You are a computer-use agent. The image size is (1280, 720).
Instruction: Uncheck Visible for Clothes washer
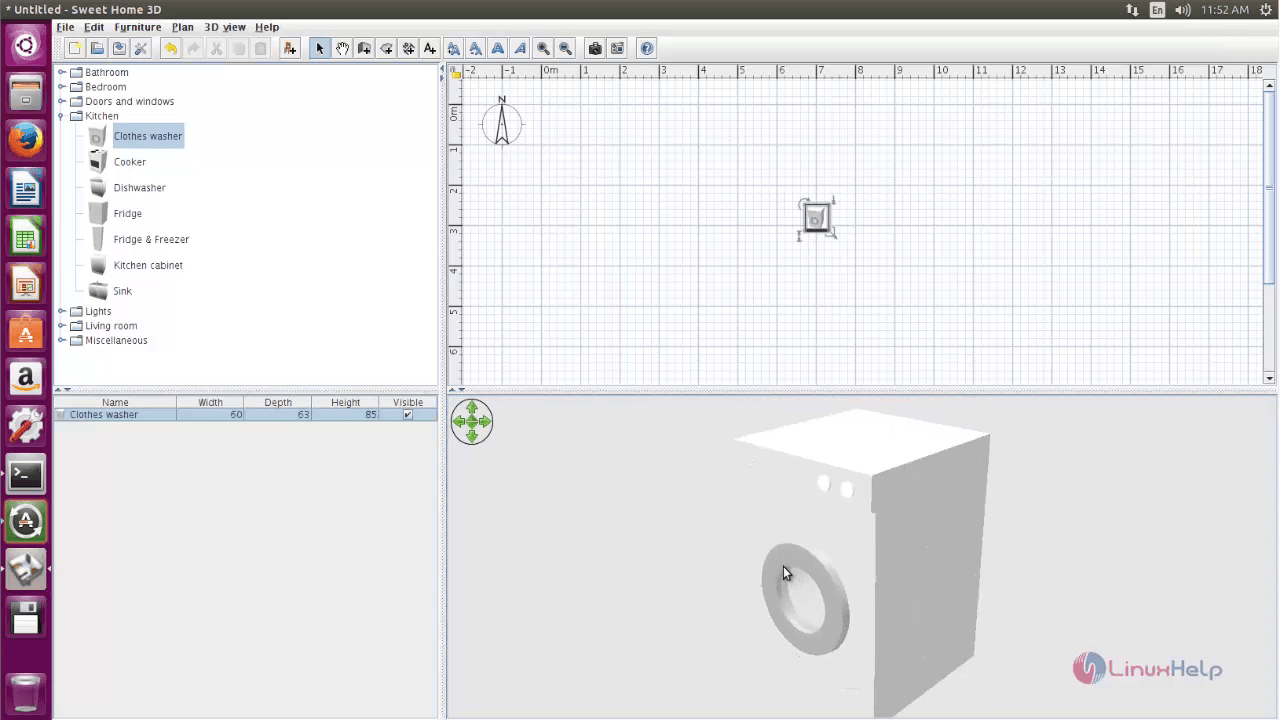[407, 414]
